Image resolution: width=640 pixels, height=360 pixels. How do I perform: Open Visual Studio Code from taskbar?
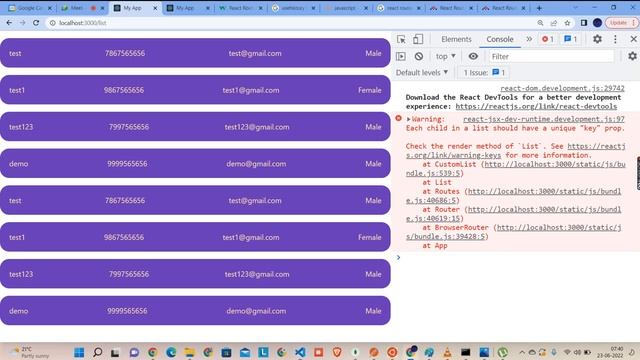click(x=300, y=352)
